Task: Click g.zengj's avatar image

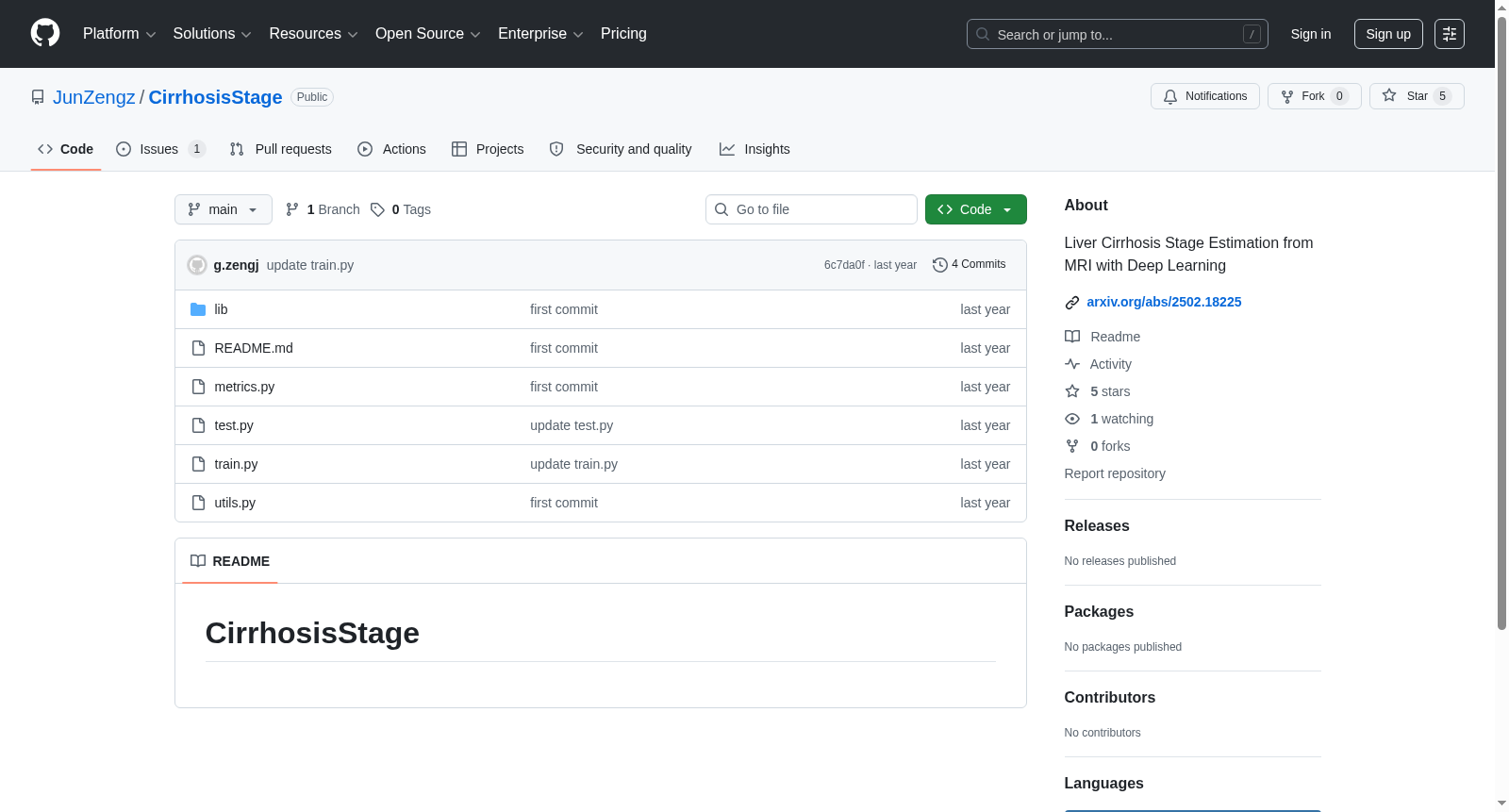Action: point(197,265)
